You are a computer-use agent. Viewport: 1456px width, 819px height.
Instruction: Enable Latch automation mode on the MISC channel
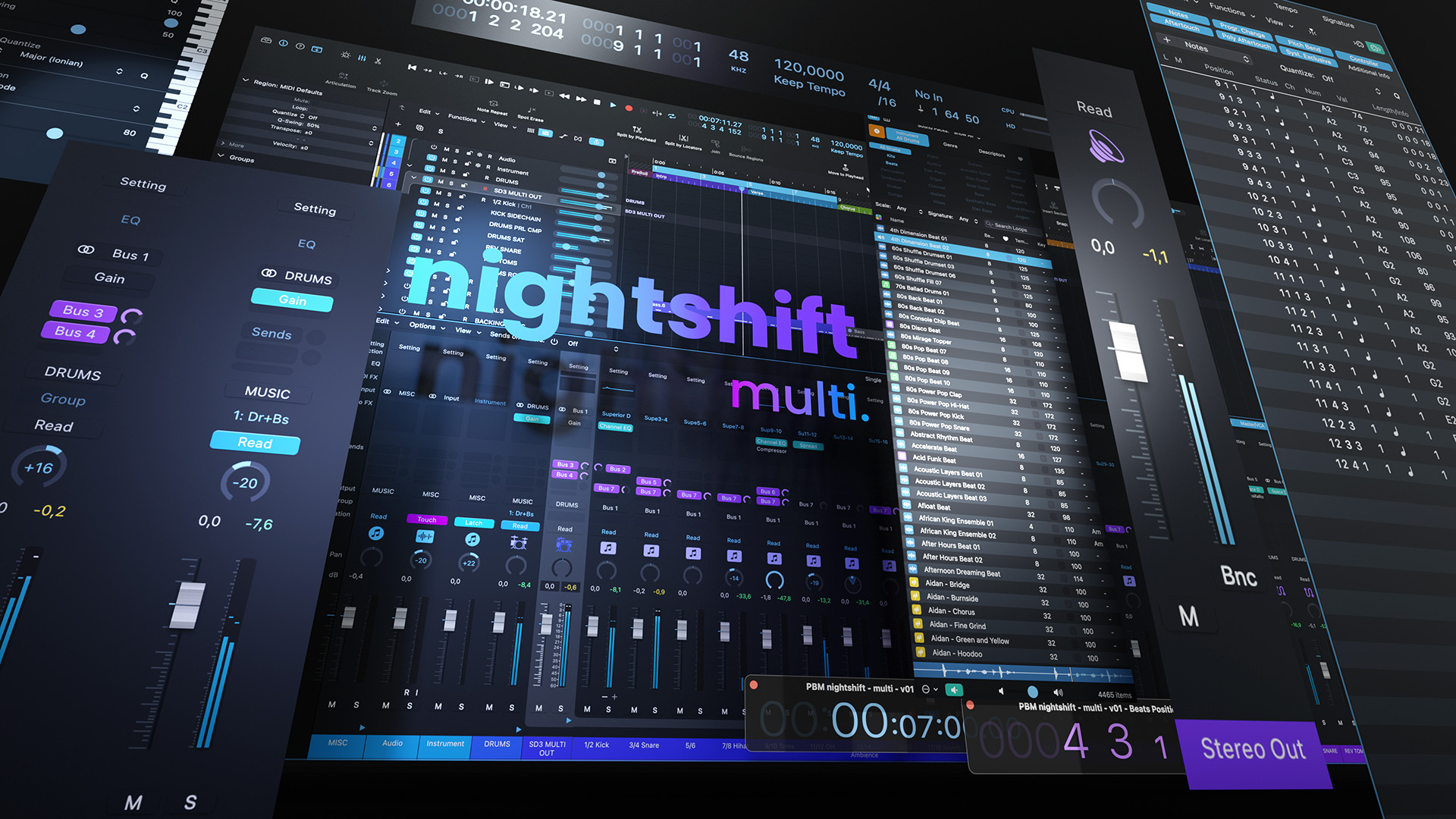[474, 523]
